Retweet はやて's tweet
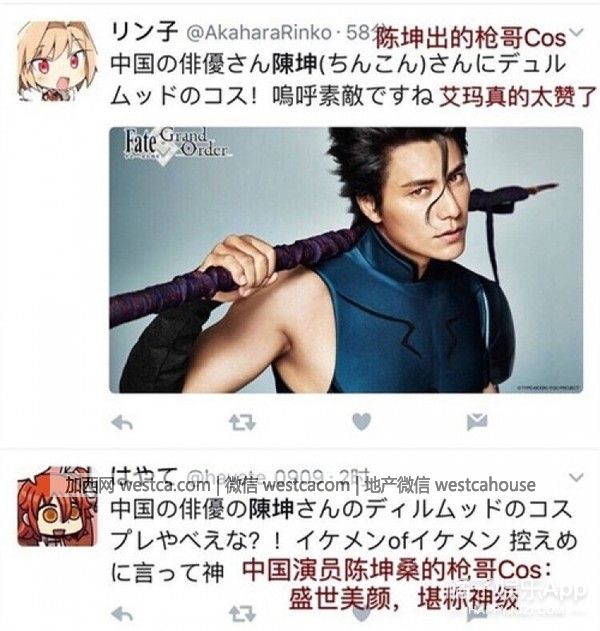 [x=242, y=615]
